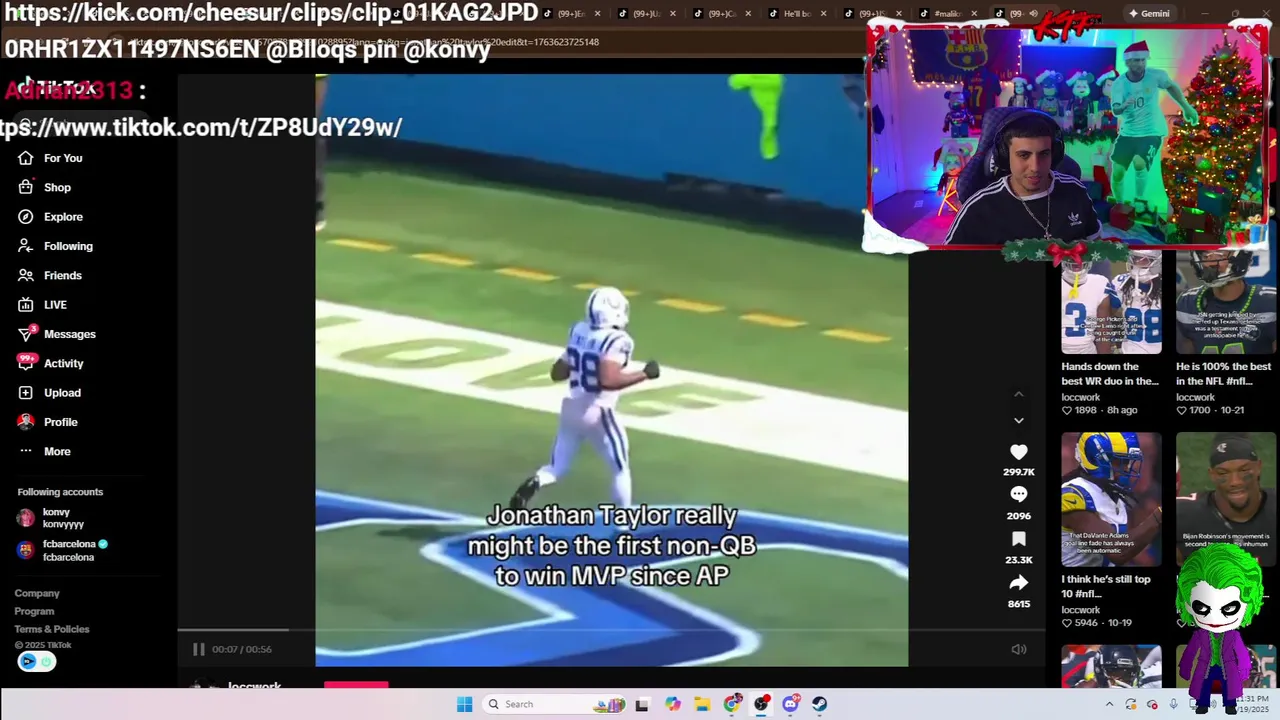The width and height of the screenshot is (1280, 720).
Task: Mute the video with speaker icon
Action: pyautogui.click(x=1019, y=649)
